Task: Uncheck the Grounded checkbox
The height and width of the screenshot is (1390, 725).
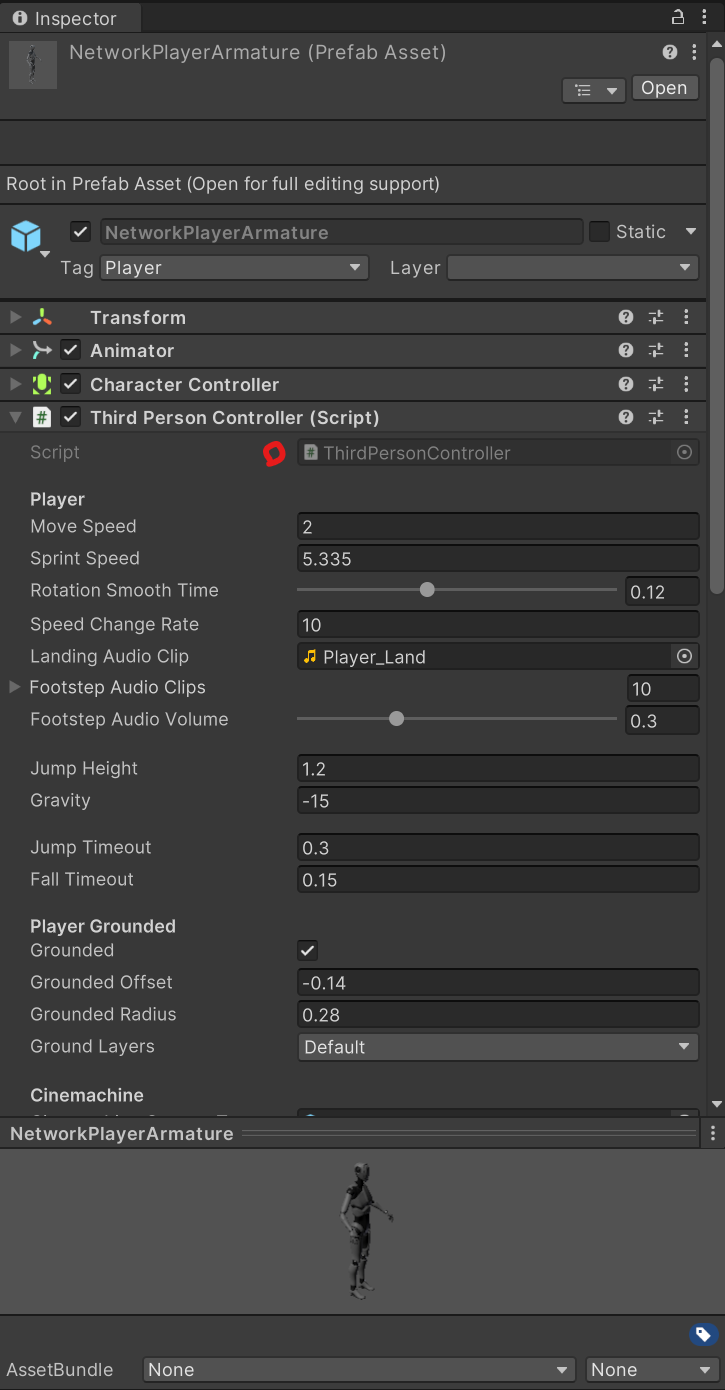Action: pyautogui.click(x=308, y=951)
